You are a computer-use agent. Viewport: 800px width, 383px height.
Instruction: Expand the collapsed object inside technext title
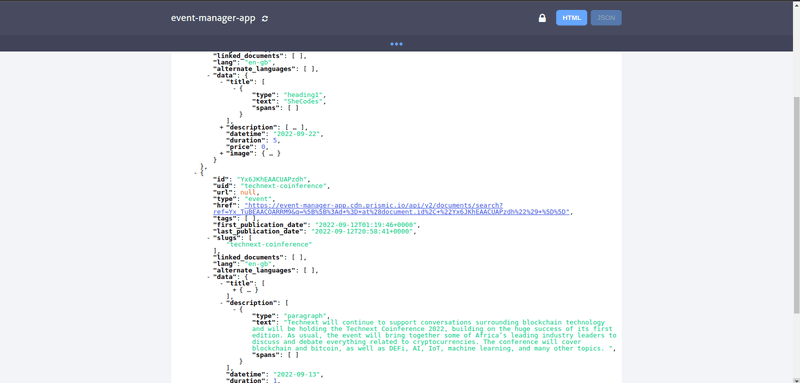tap(234, 290)
